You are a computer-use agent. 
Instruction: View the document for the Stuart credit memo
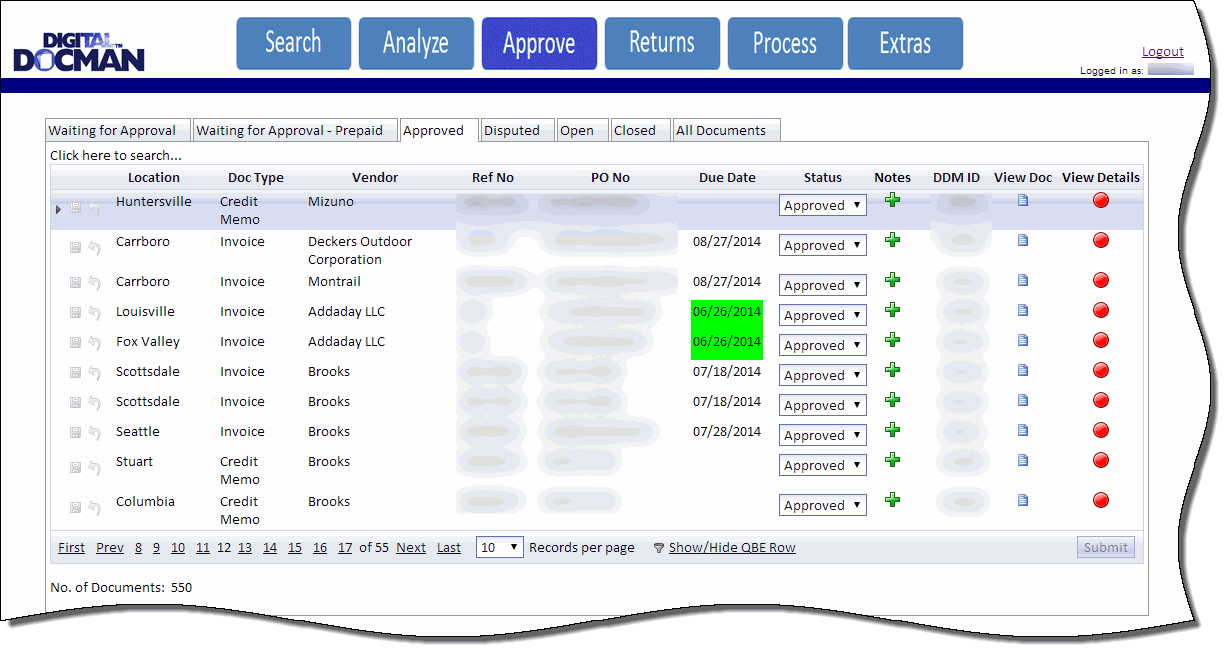1023,460
